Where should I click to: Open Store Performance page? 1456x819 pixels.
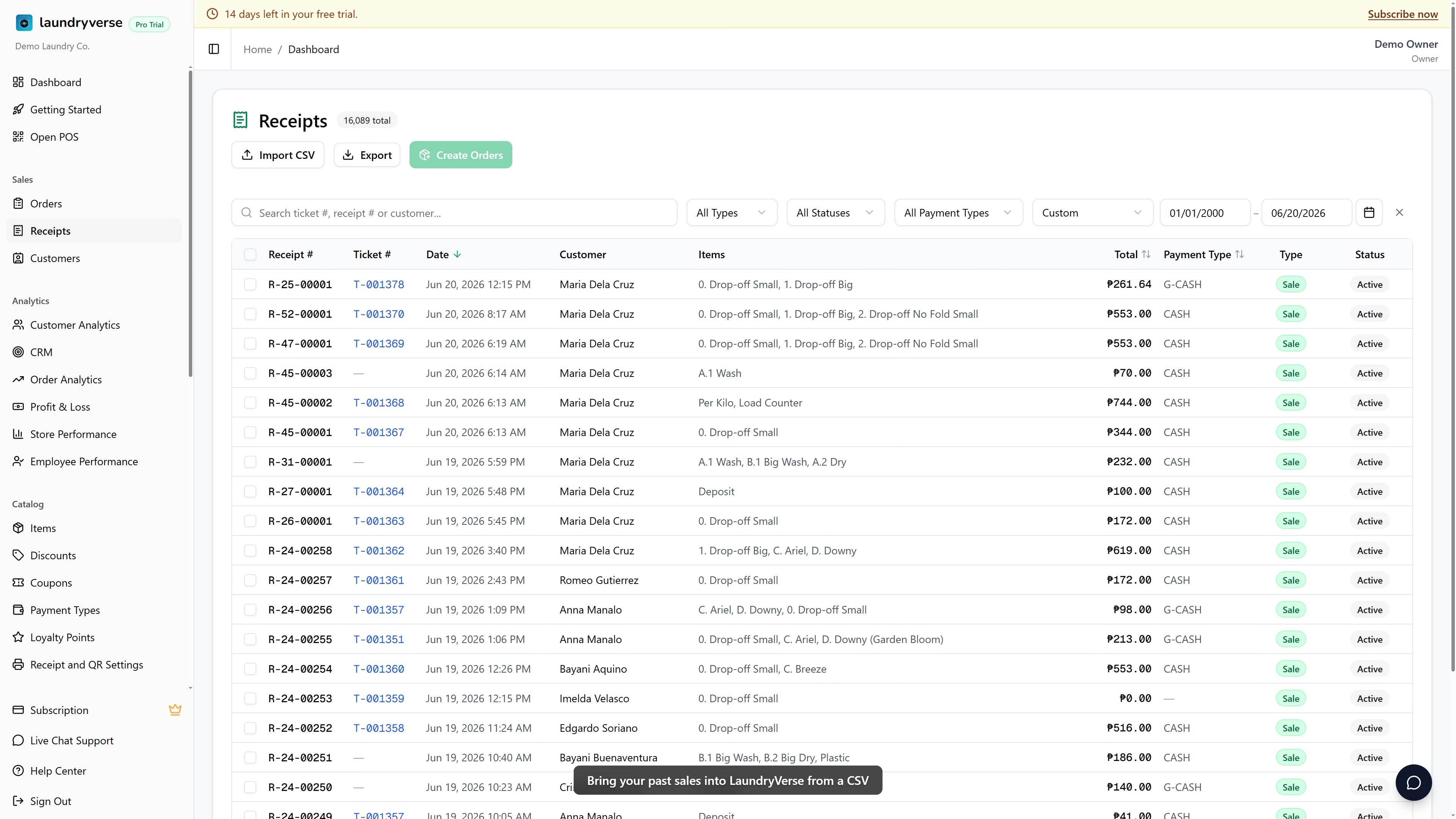click(x=94, y=434)
